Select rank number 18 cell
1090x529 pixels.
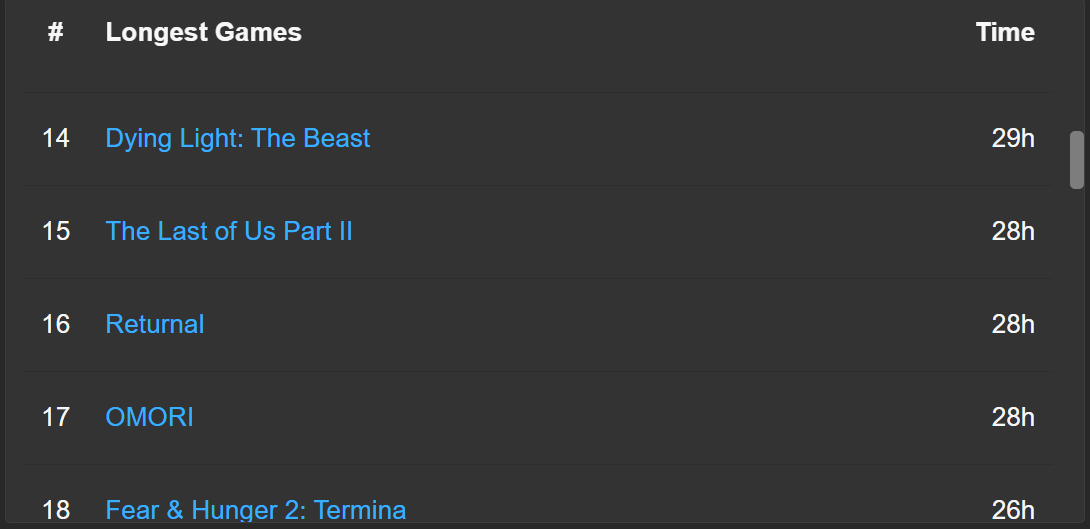pyautogui.click(x=56, y=510)
